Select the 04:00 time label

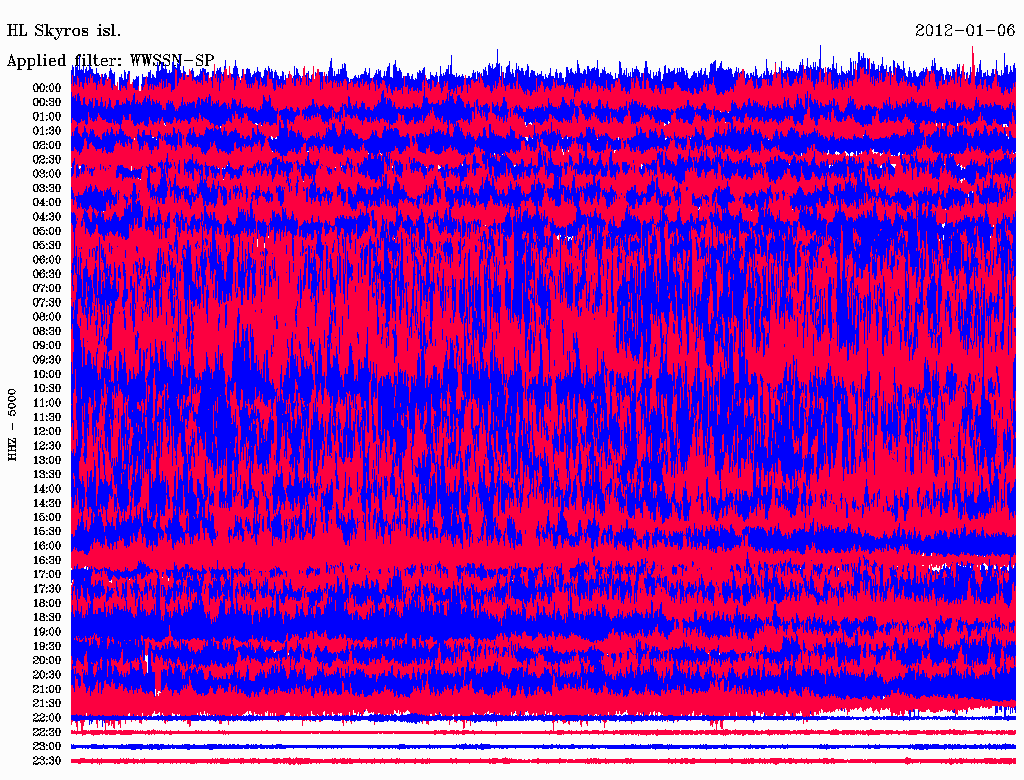47,203
